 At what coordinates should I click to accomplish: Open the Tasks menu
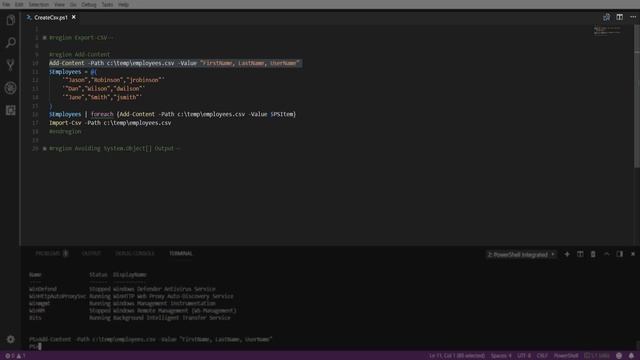107,4
